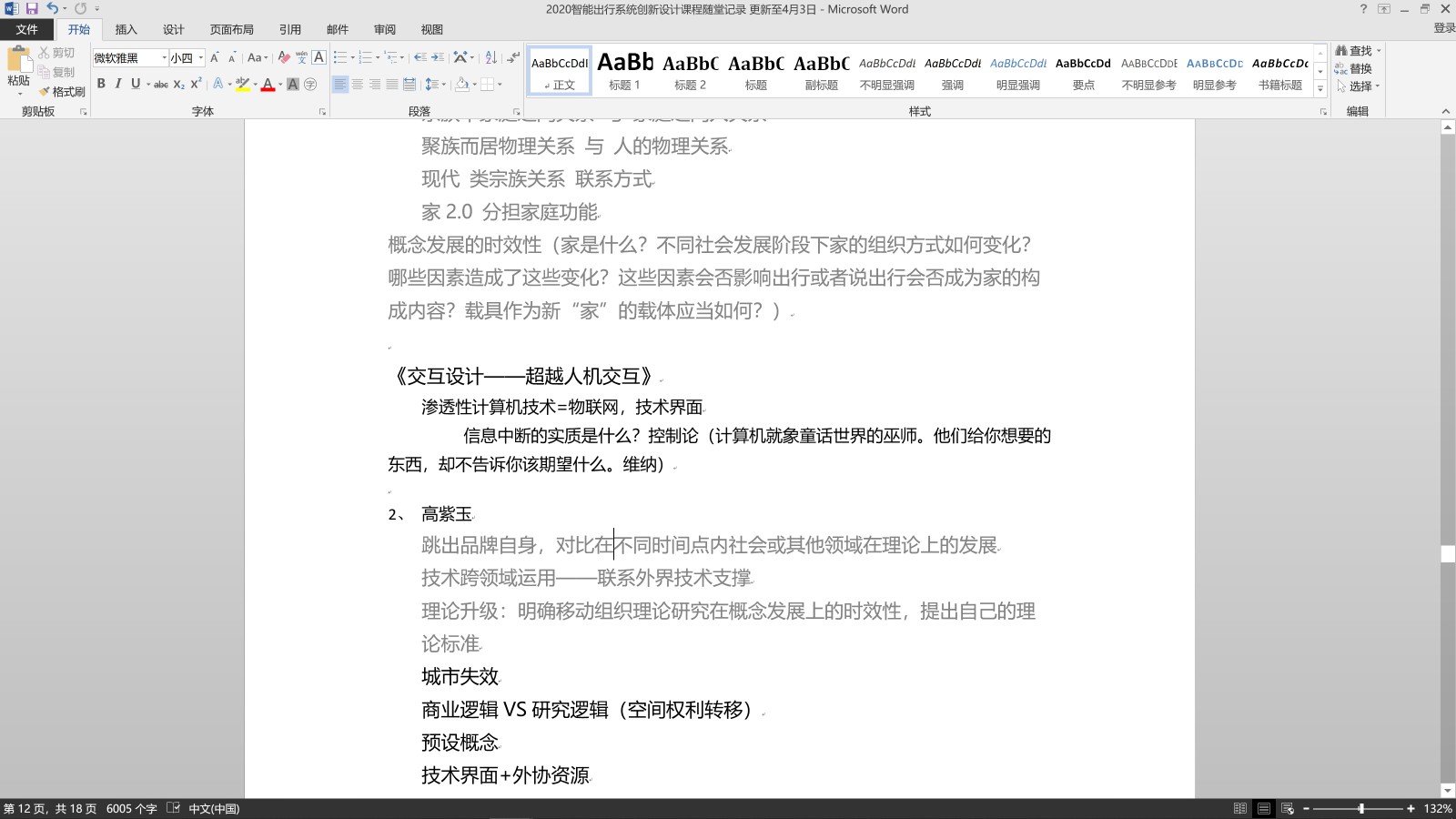The height and width of the screenshot is (819, 1456).
Task: Click the Increase Indent icon
Action: (438, 57)
